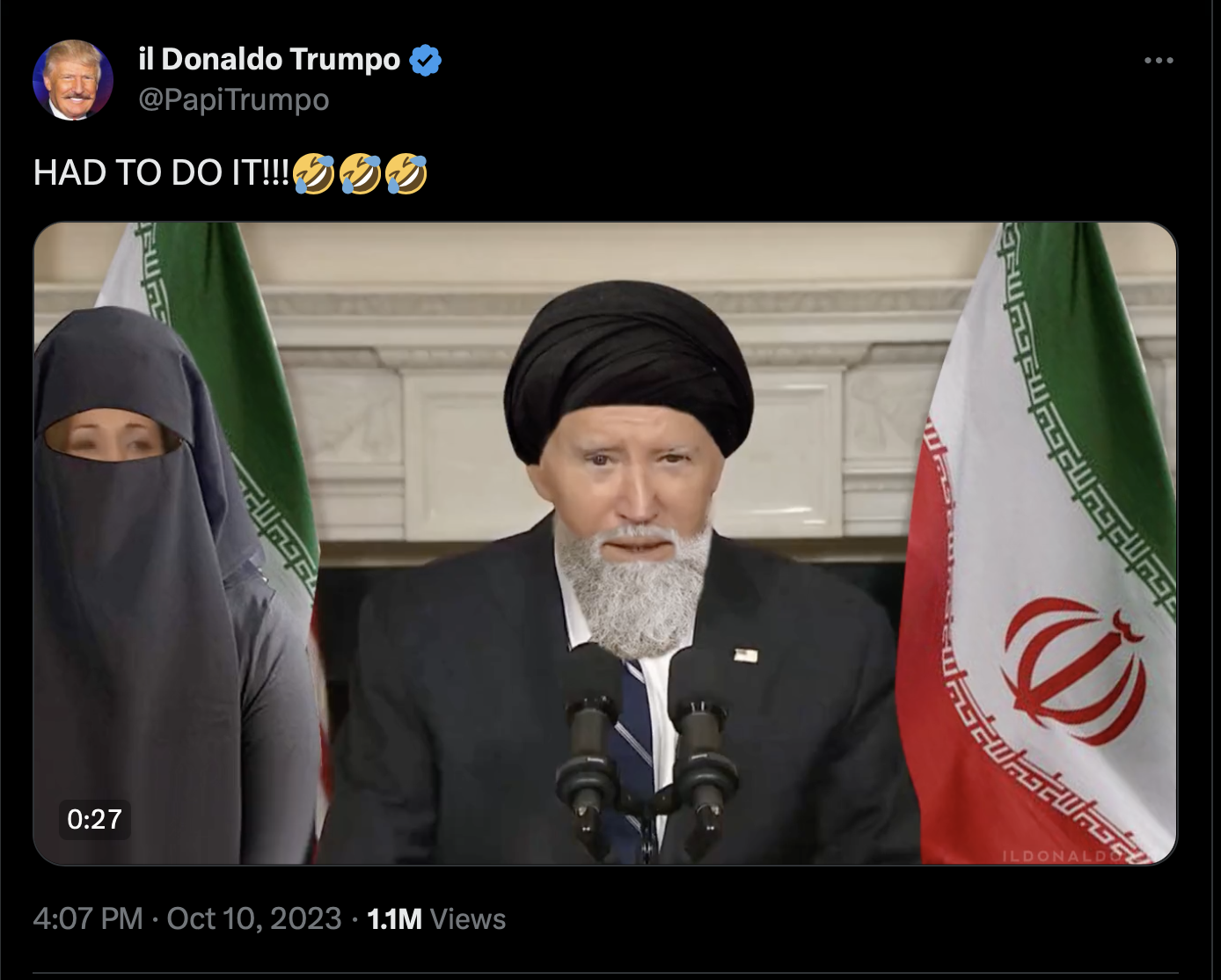Image resolution: width=1221 pixels, height=980 pixels.
Task: Click the first rolling-laughing emoji
Action: 314,172
